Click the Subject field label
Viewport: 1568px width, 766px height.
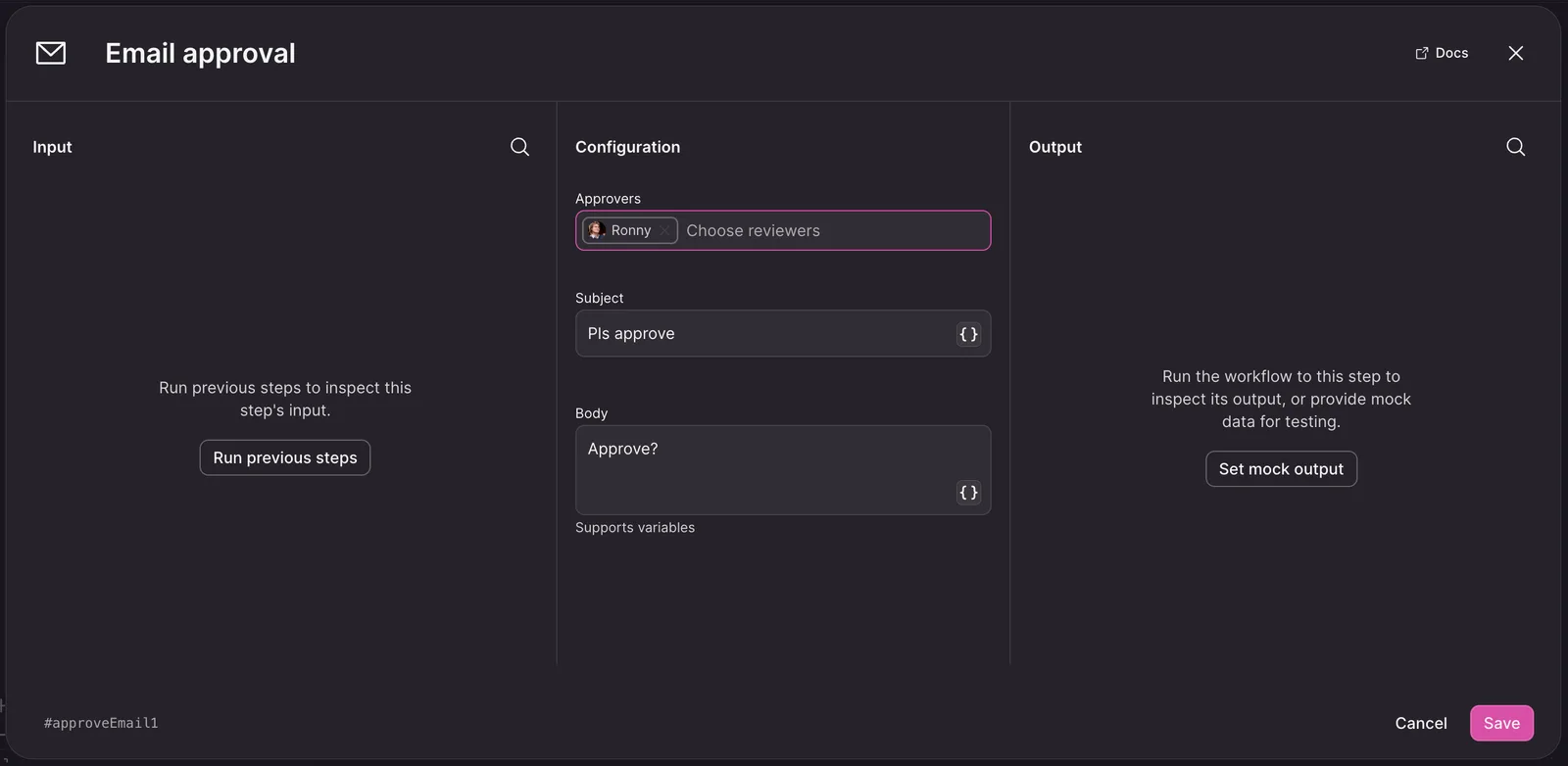click(x=599, y=298)
